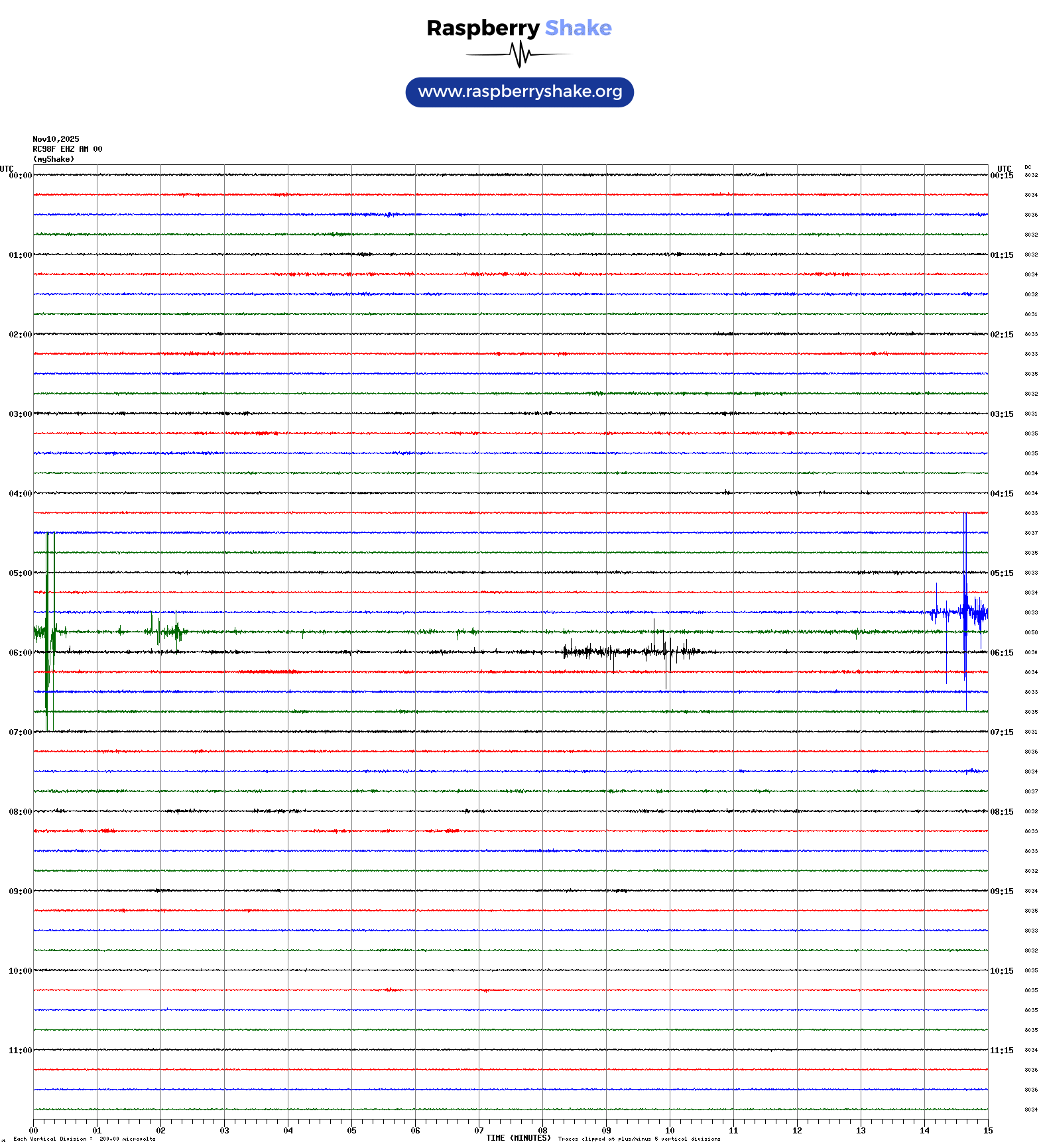Click the (myShake) label
1041x1148 pixels.
pyautogui.click(x=53, y=159)
